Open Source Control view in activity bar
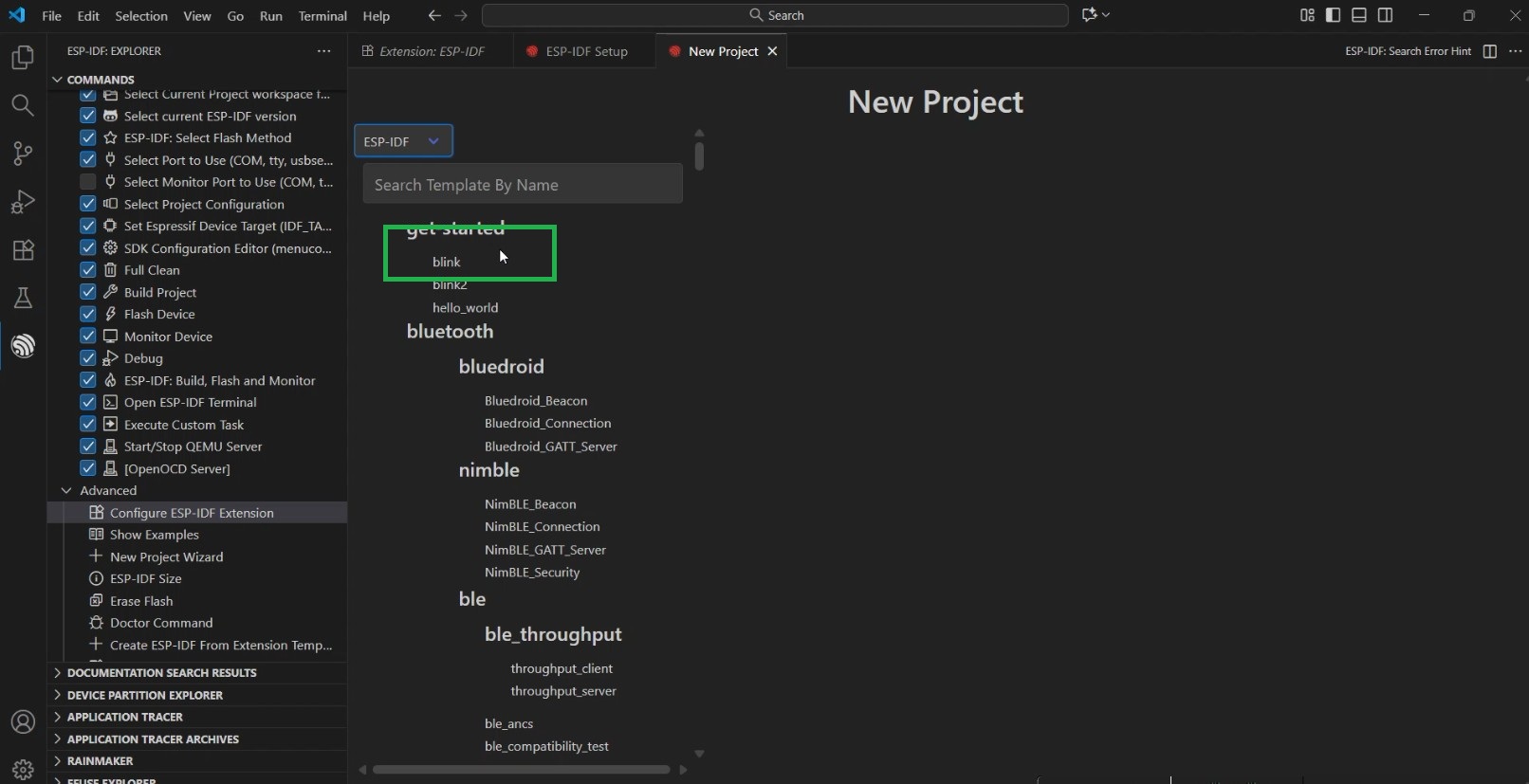This screenshot has width=1529, height=784. (23, 154)
